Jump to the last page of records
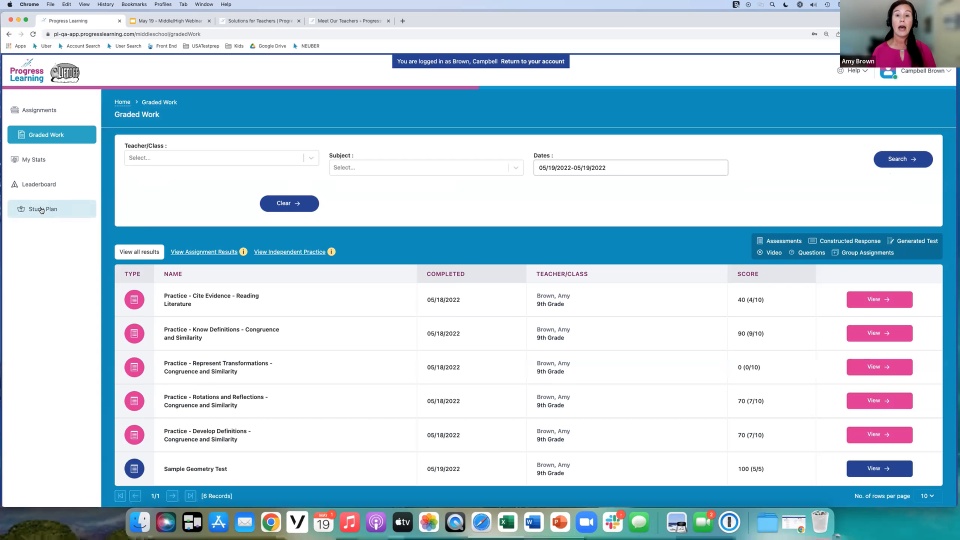This screenshot has height=540, width=960. [189, 496]
